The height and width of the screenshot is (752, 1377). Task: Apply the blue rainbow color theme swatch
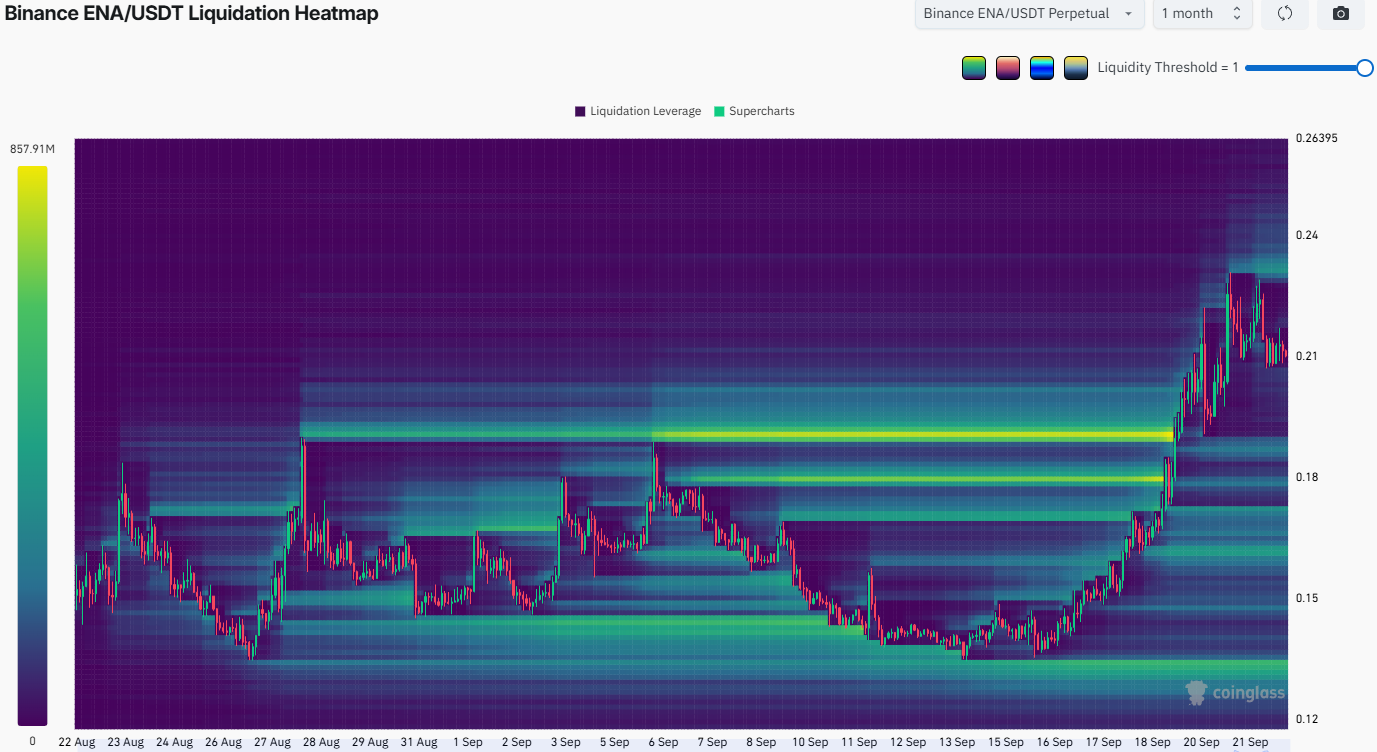point(1042,68)
